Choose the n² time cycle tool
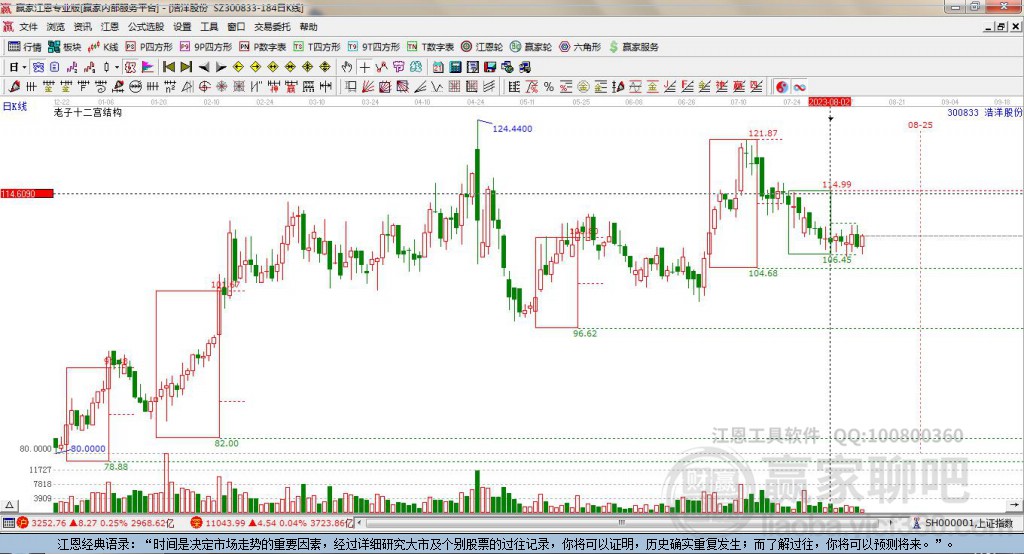 [x=170, y=86]
